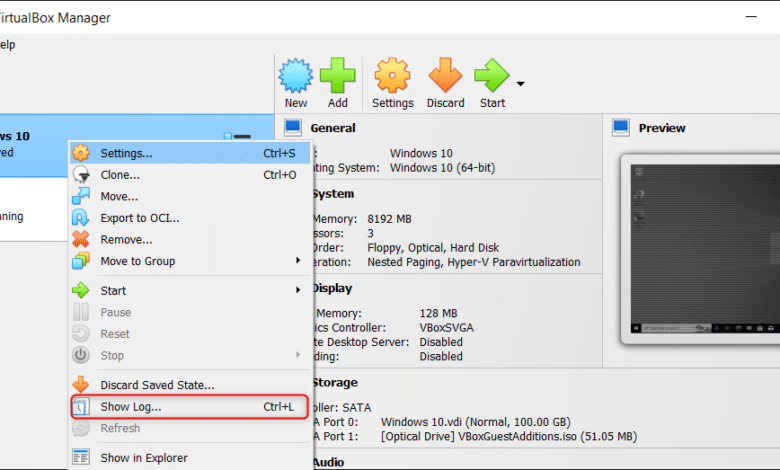This screenshot has height=470, width=780.
Task: Click the cloud icon beside Export to OCI
Action: 81,218
